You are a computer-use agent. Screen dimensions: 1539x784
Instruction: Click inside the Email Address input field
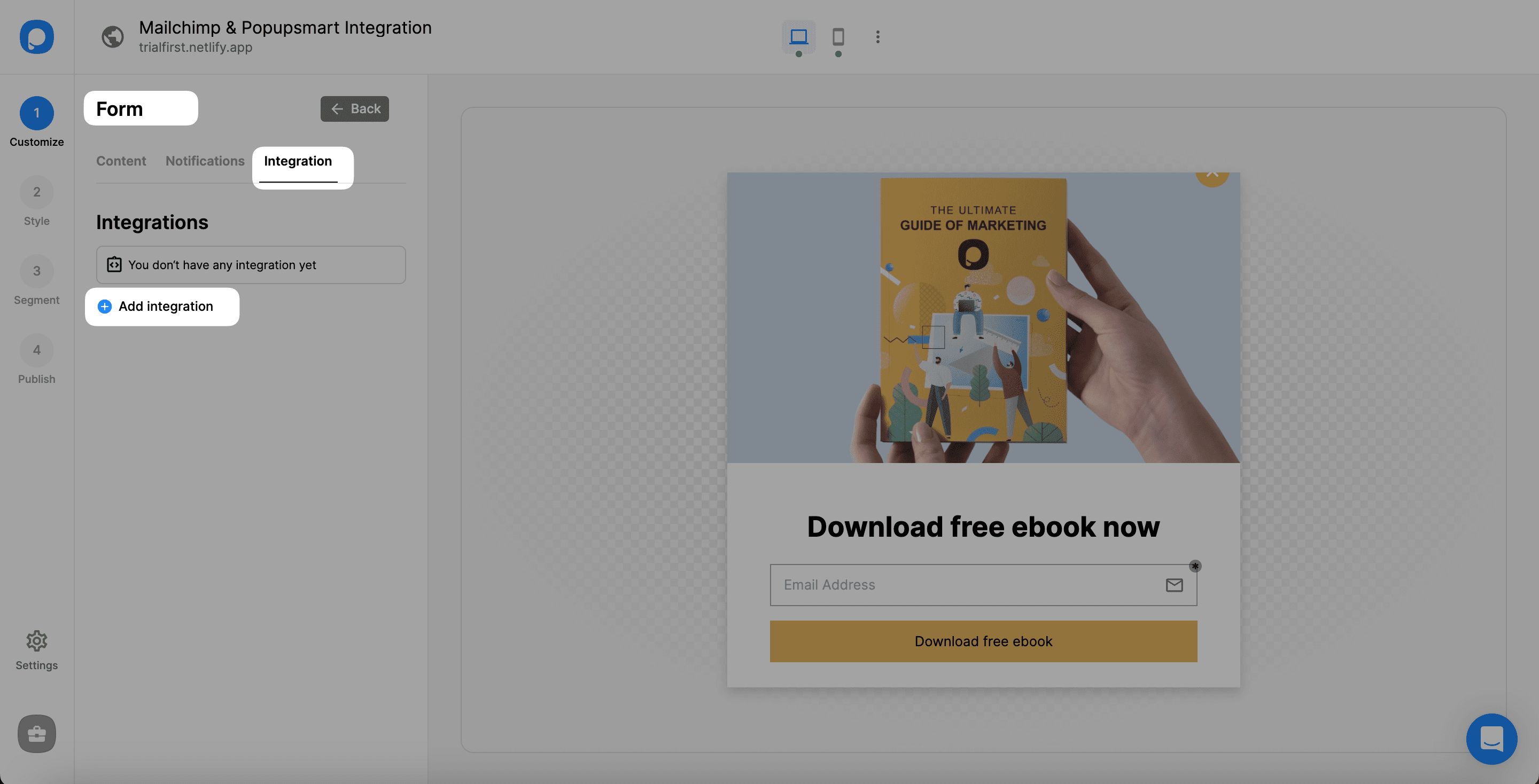(x=956, y=585)
